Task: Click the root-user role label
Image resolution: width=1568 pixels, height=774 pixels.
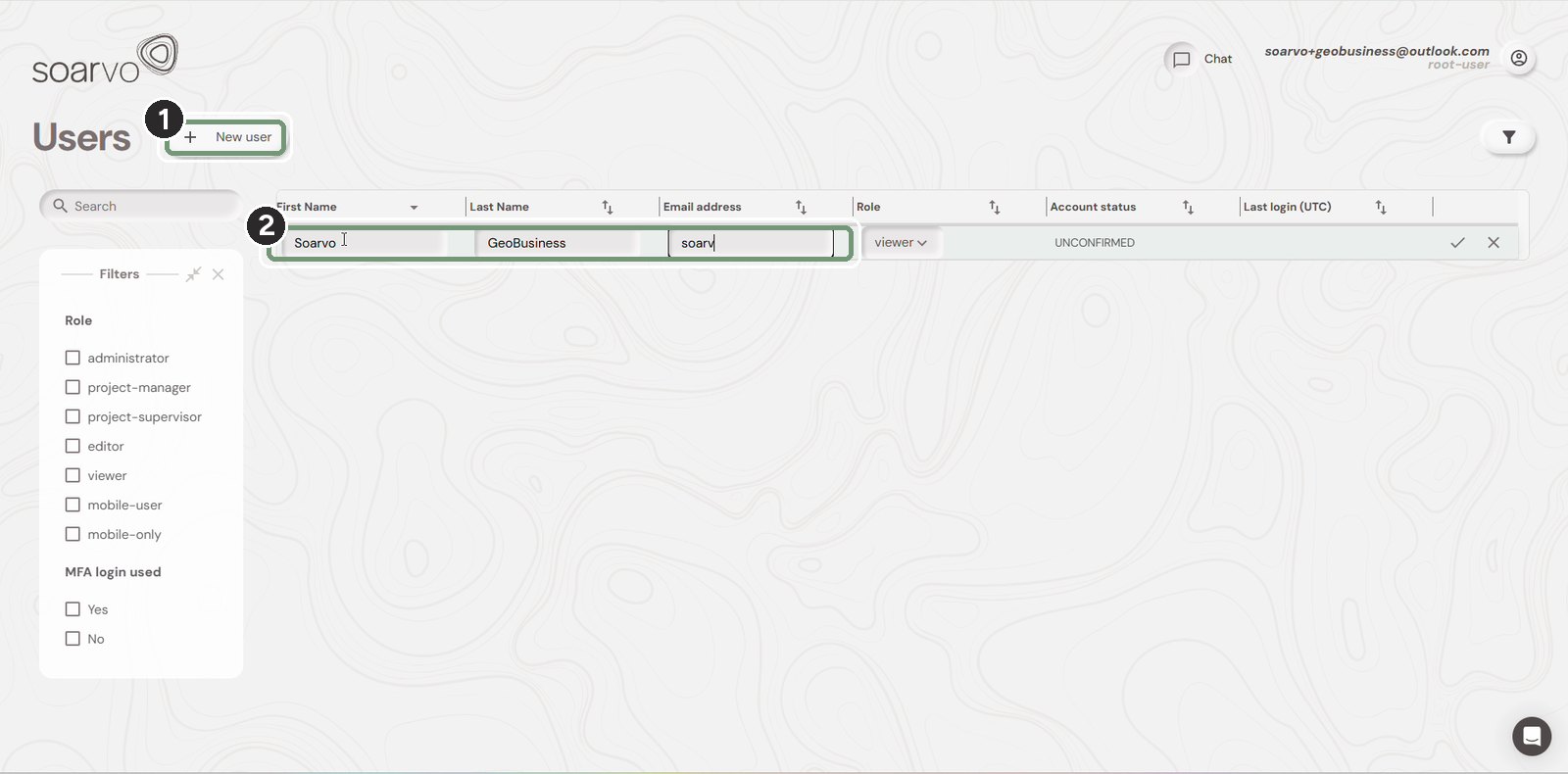Action: point(1458,66)
